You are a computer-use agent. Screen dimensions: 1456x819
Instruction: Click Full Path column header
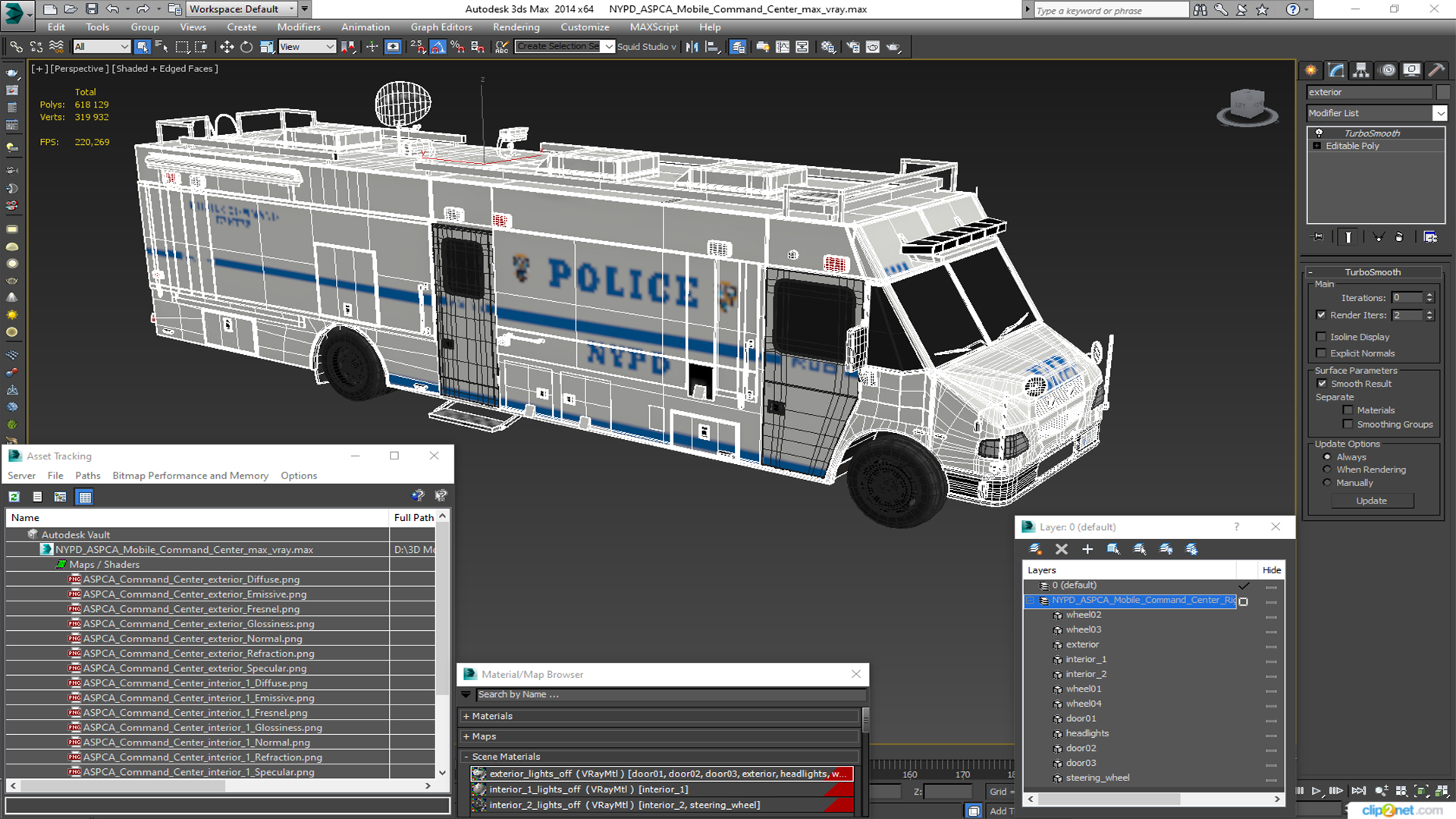pyautogui.click(x=414, y=517)
